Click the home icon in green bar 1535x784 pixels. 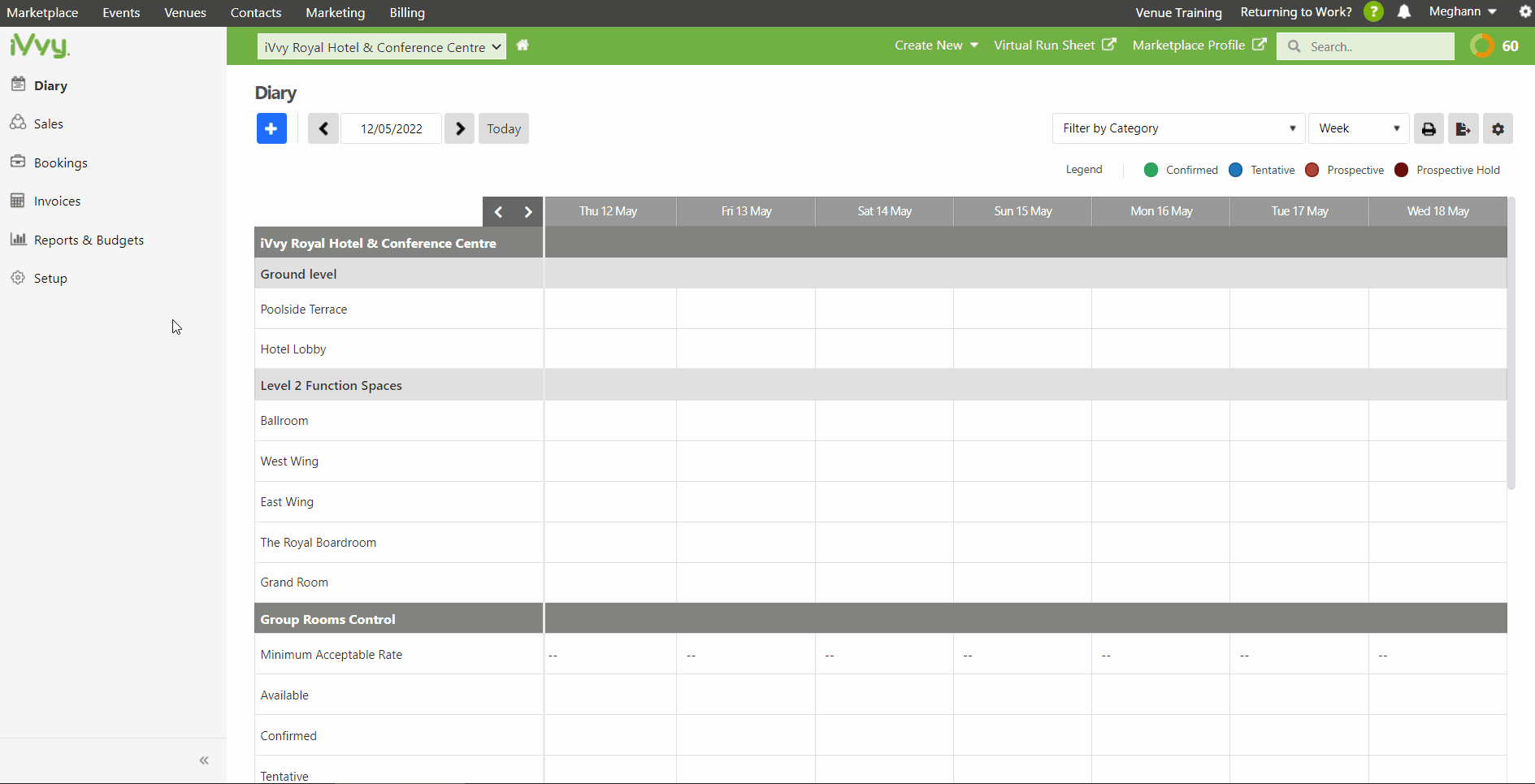coord(523,45)
